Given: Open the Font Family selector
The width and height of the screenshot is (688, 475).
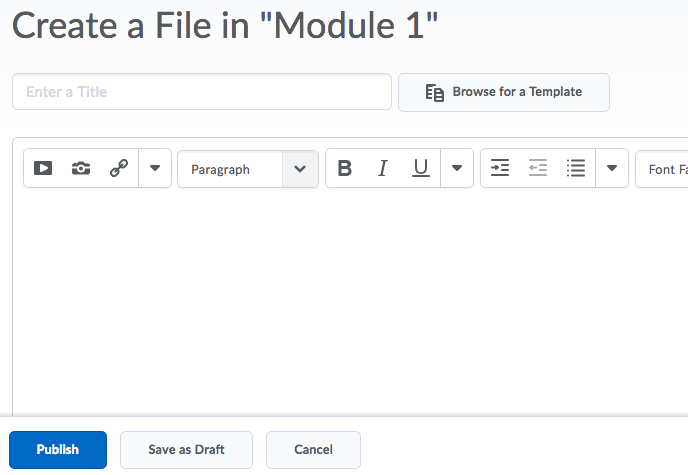Looking at the screenshot, I should 662,170.
